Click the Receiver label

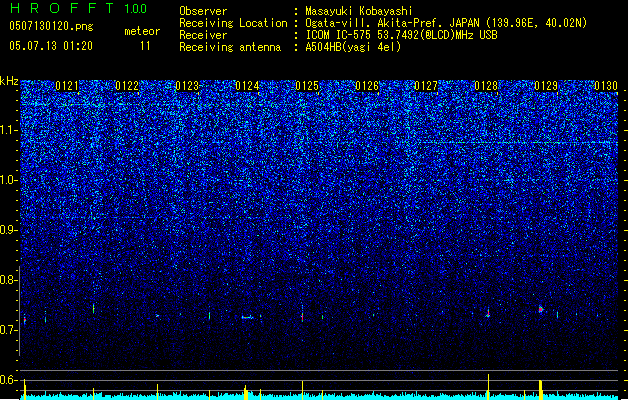[203, 35]
